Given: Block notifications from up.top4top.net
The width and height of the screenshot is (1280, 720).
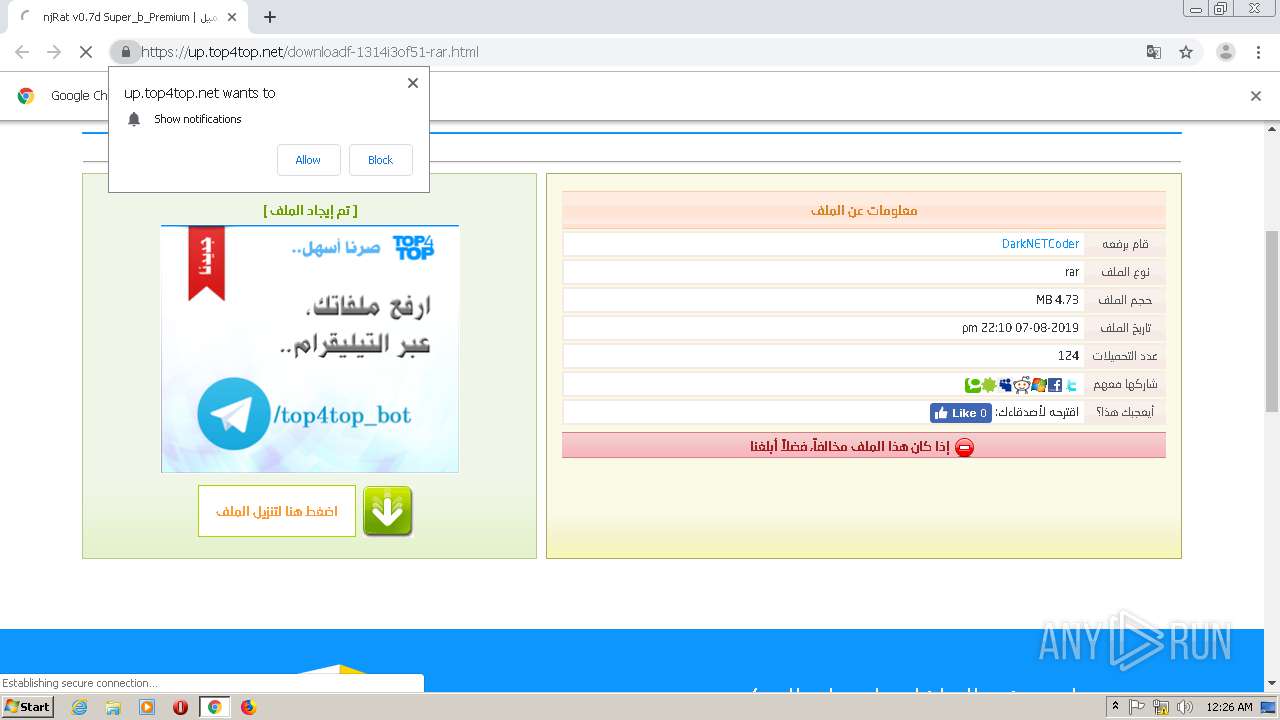Looking at the screenshot, I should click(380, 160).
